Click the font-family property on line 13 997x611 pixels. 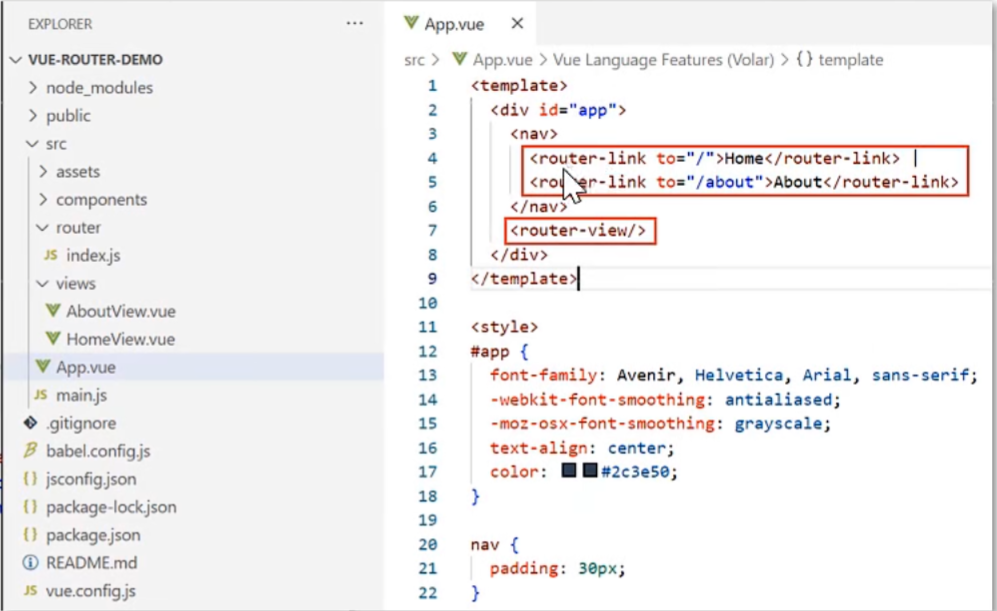click(544, 375)
